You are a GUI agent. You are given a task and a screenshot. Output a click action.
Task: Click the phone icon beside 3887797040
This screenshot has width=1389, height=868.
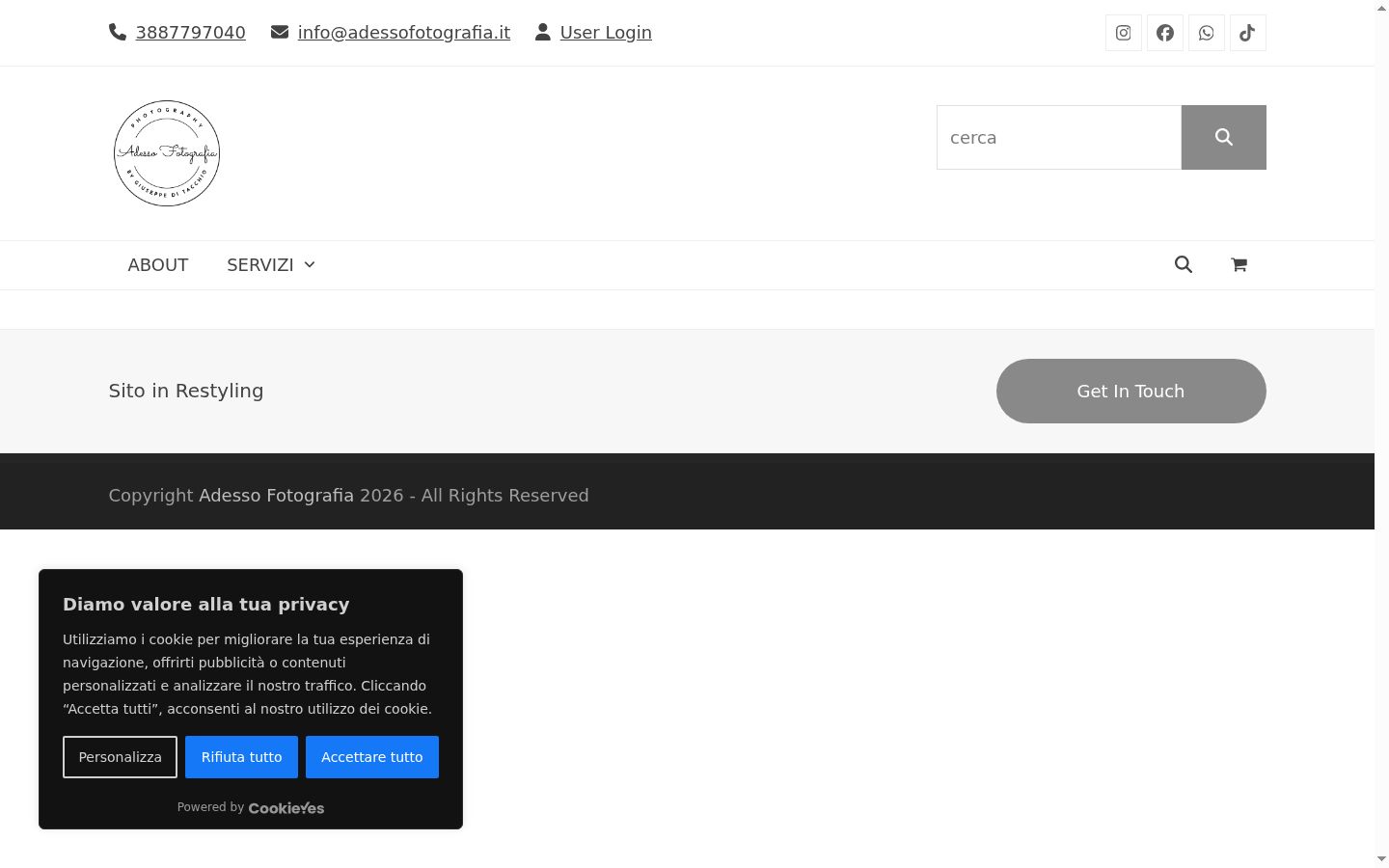(118, 32)
